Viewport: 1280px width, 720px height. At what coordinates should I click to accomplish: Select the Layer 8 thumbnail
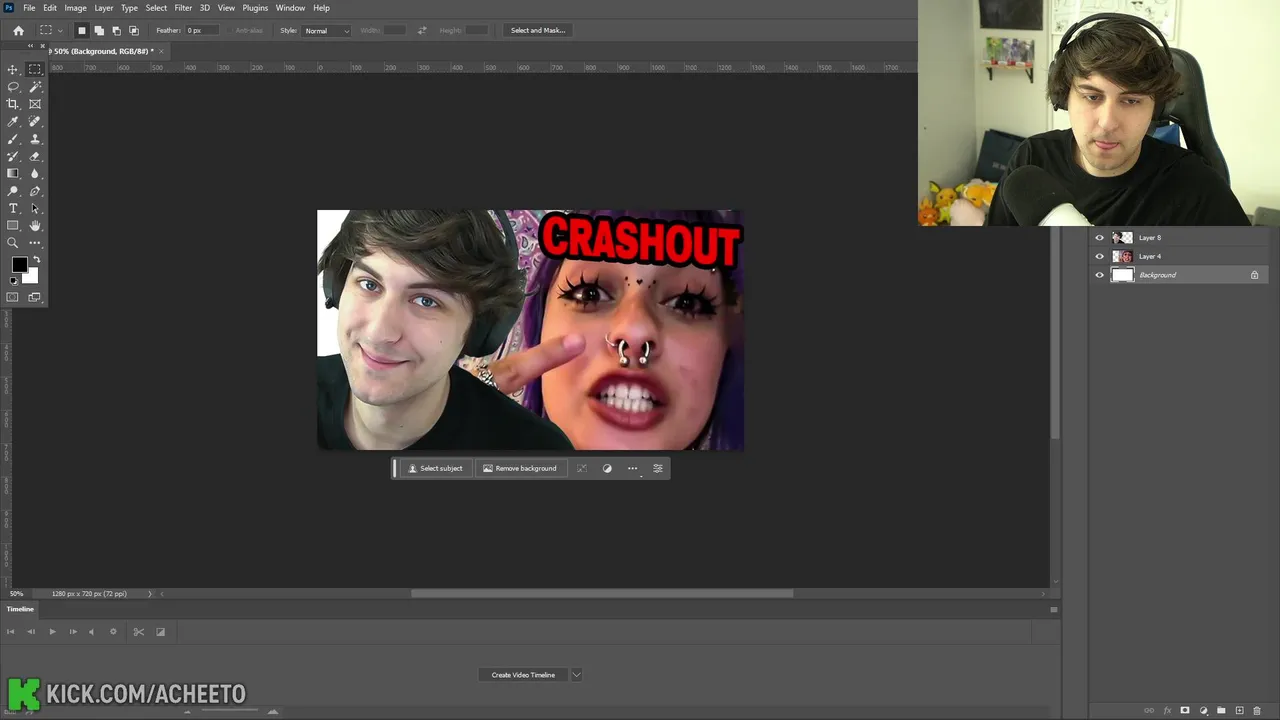pyautogui.click(x=1122, y=238)
